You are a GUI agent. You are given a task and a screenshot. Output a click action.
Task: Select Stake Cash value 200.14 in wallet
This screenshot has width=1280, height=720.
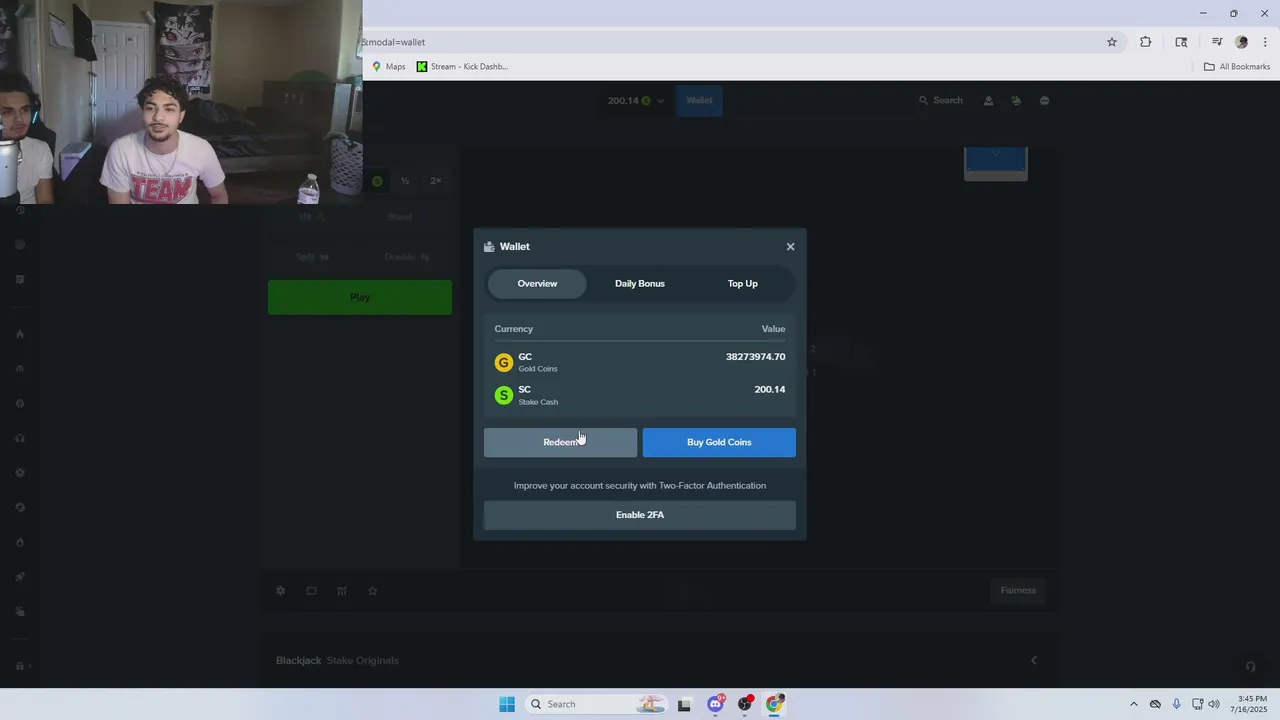770,390
